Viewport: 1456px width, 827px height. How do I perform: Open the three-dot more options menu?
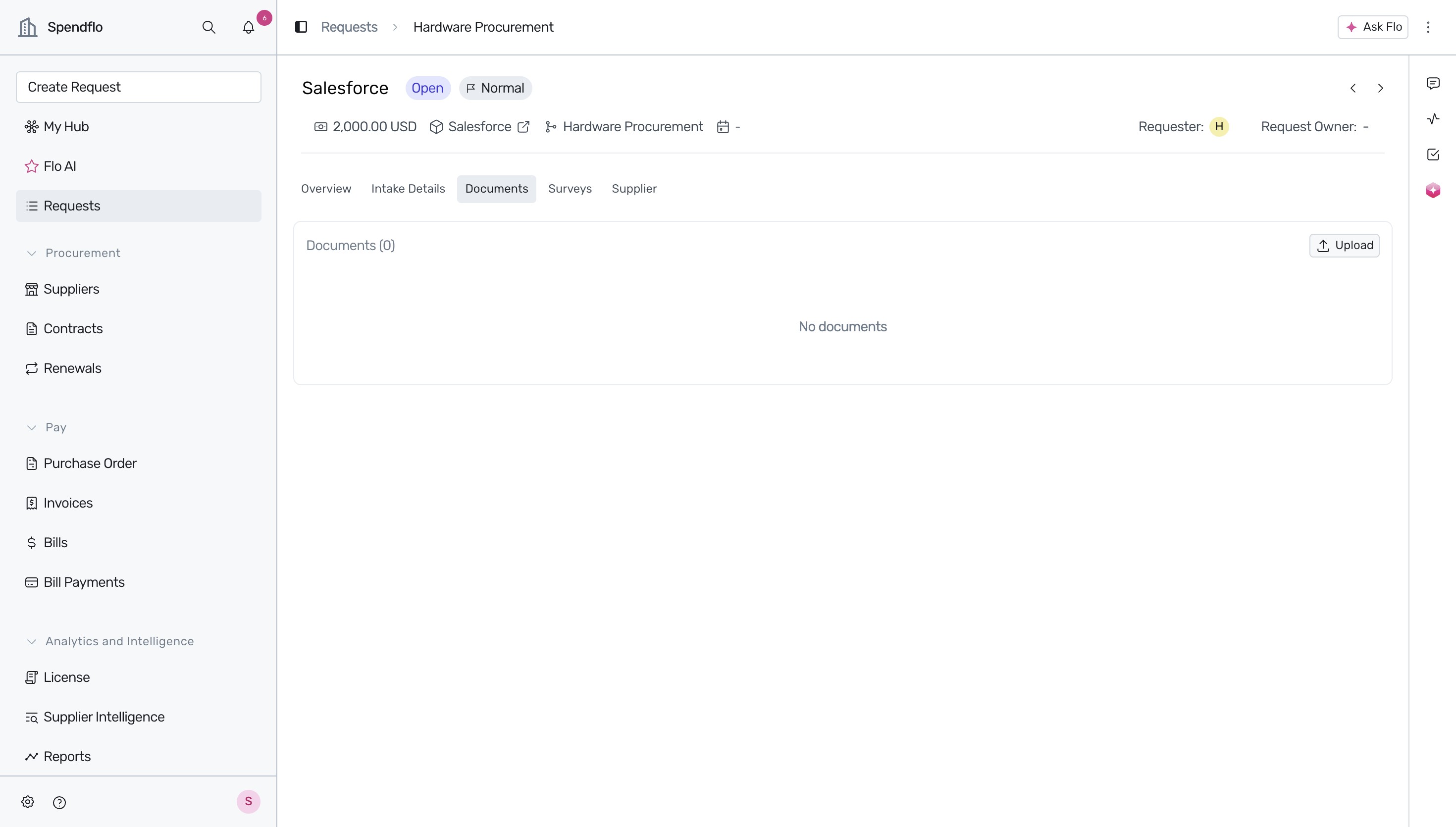point(1428,27)
